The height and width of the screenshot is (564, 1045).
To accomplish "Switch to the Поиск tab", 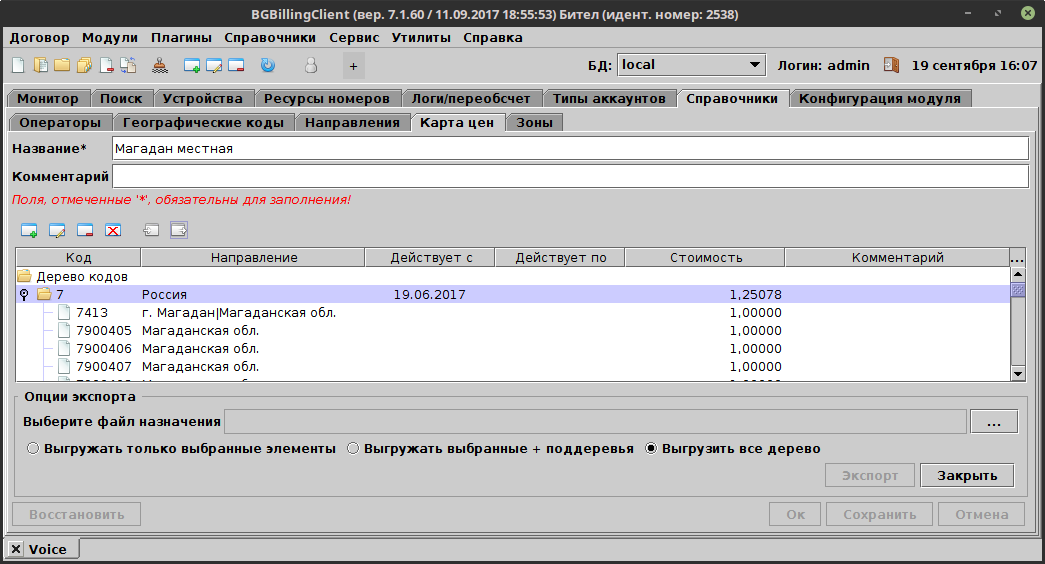I will pos(121,99).
